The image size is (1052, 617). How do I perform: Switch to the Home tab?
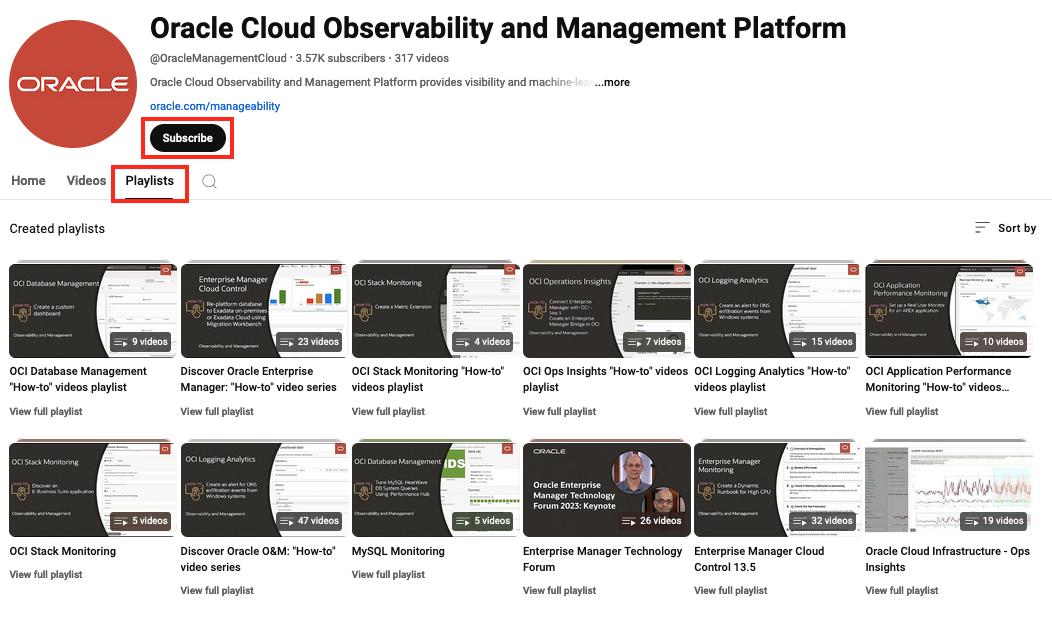click(x=28, y=180)
